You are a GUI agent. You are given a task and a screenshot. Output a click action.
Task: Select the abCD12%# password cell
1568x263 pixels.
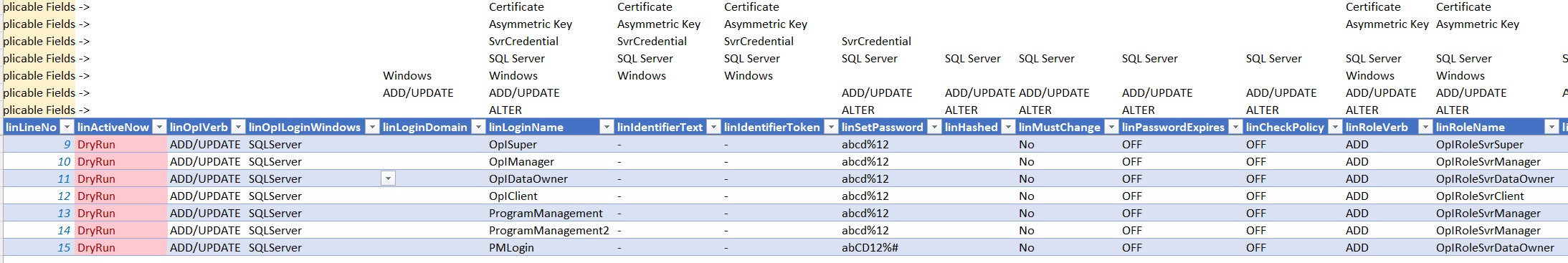(890, 248)
